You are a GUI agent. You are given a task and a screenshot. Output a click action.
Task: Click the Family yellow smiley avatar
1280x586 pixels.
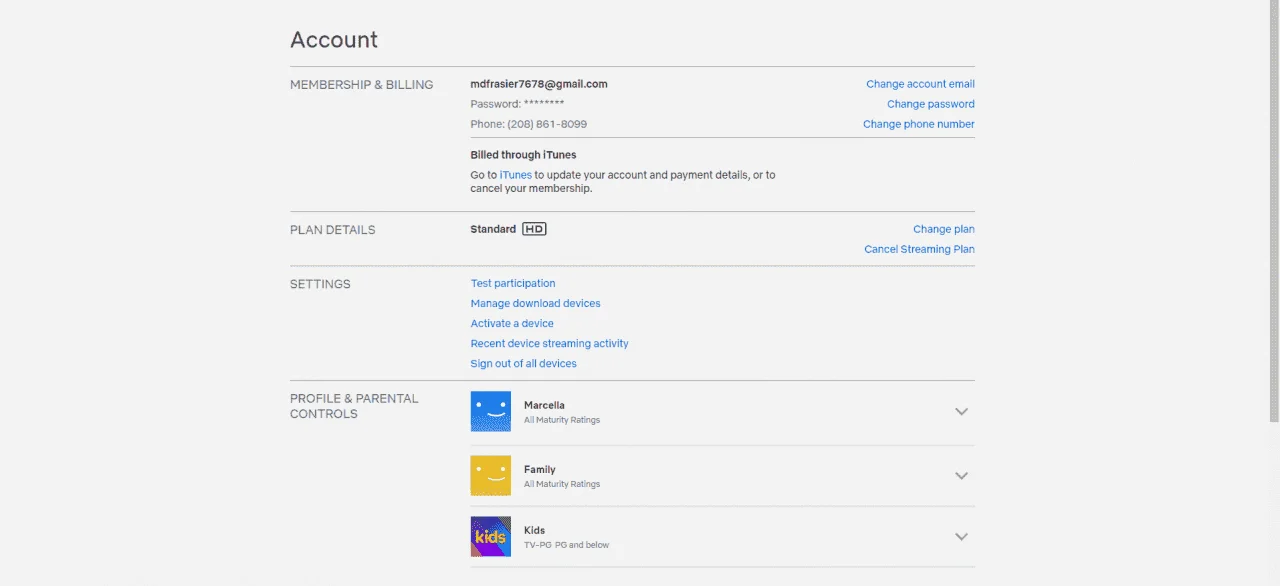pos(490,475)
